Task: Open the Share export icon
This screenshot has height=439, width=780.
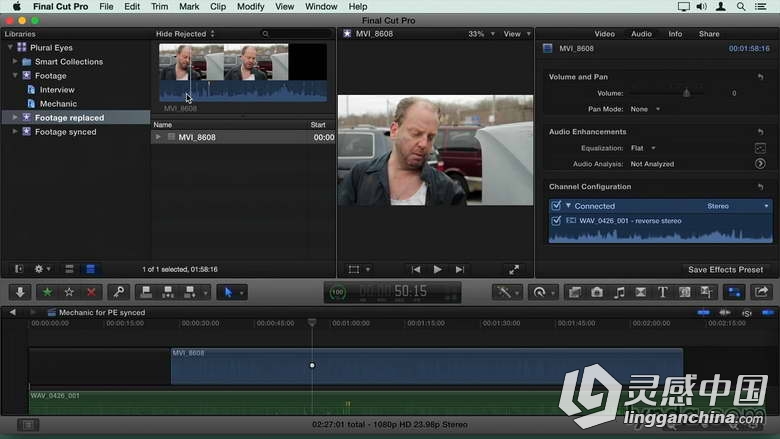Action: click(x=761, y=292)
